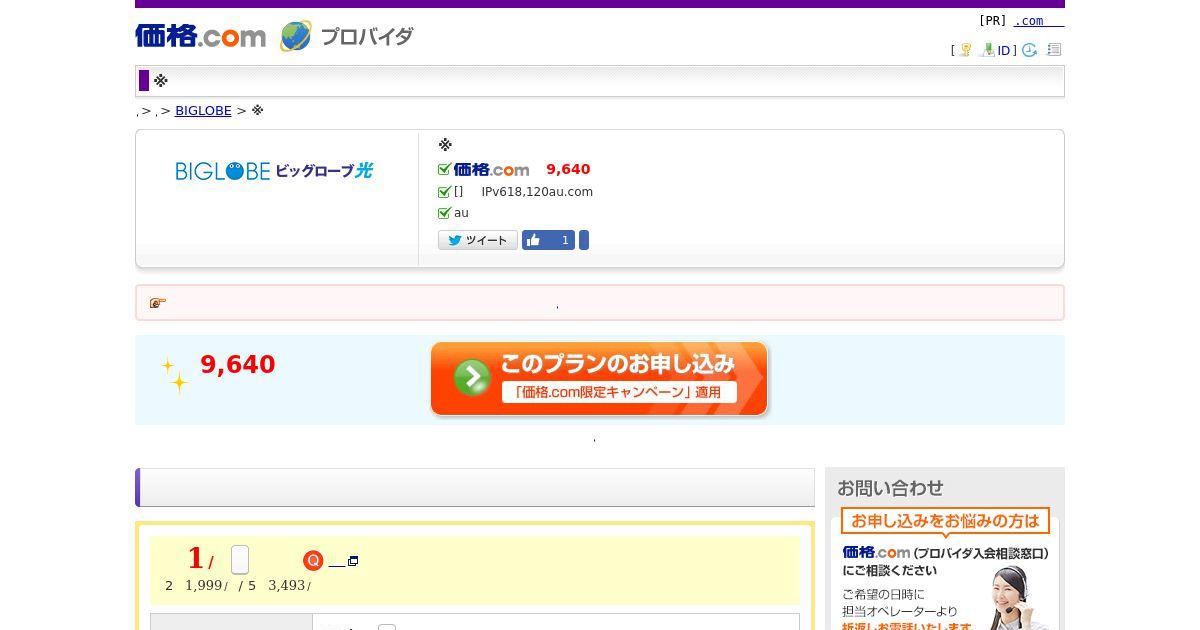The height and width of the screenshot is (630, 1200).
Task: Click the pointing hand icon in notice bar
Action: point(158,303)
